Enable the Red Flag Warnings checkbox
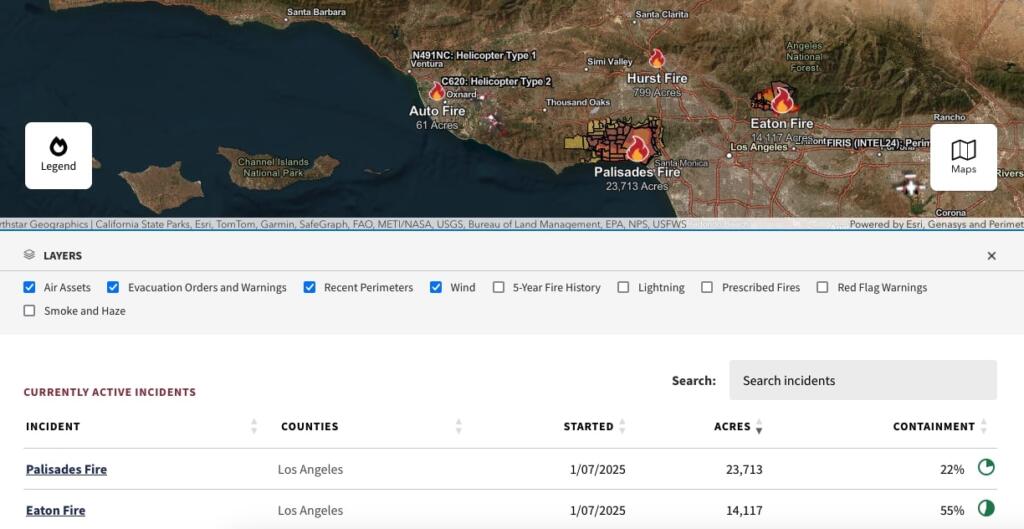 [822, 287]
